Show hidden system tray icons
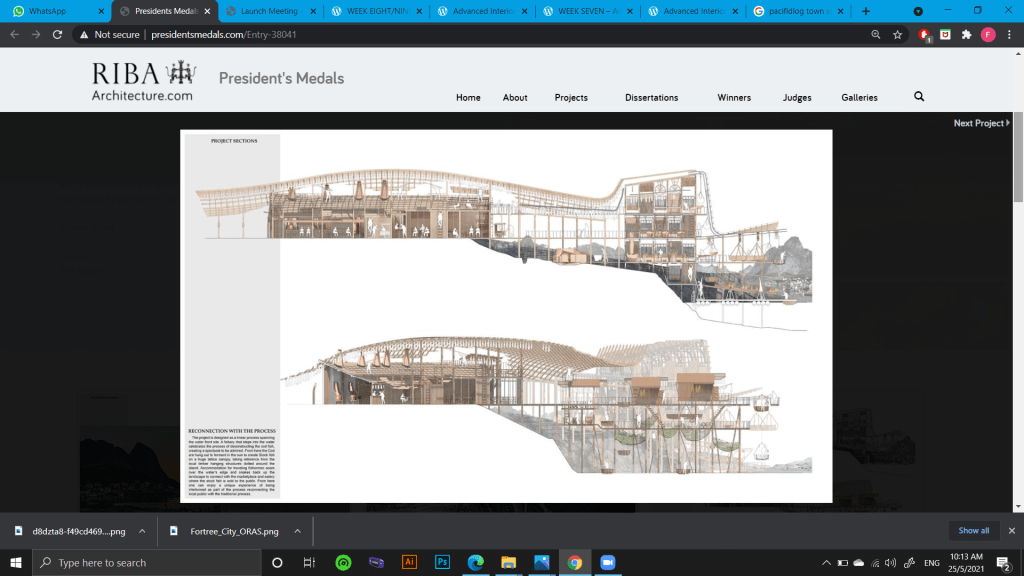 tap(825, 563)
